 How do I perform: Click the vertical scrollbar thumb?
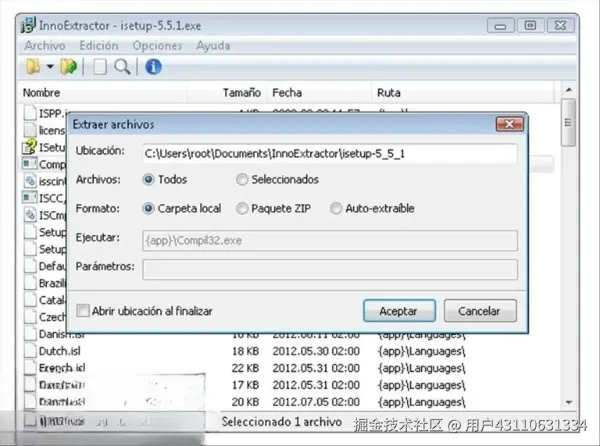click(x=569, y=122)
